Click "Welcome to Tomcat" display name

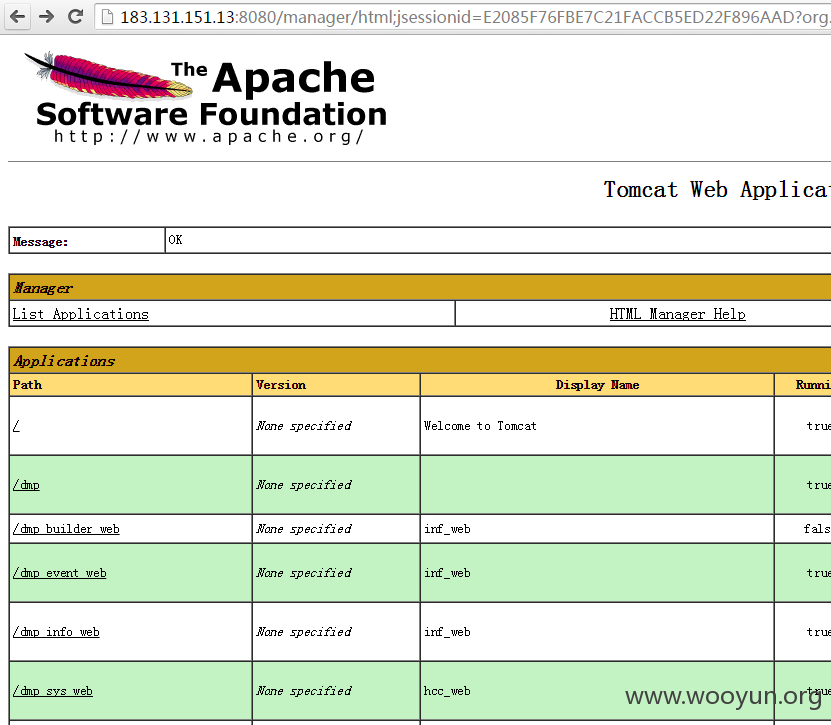point(480,426)
